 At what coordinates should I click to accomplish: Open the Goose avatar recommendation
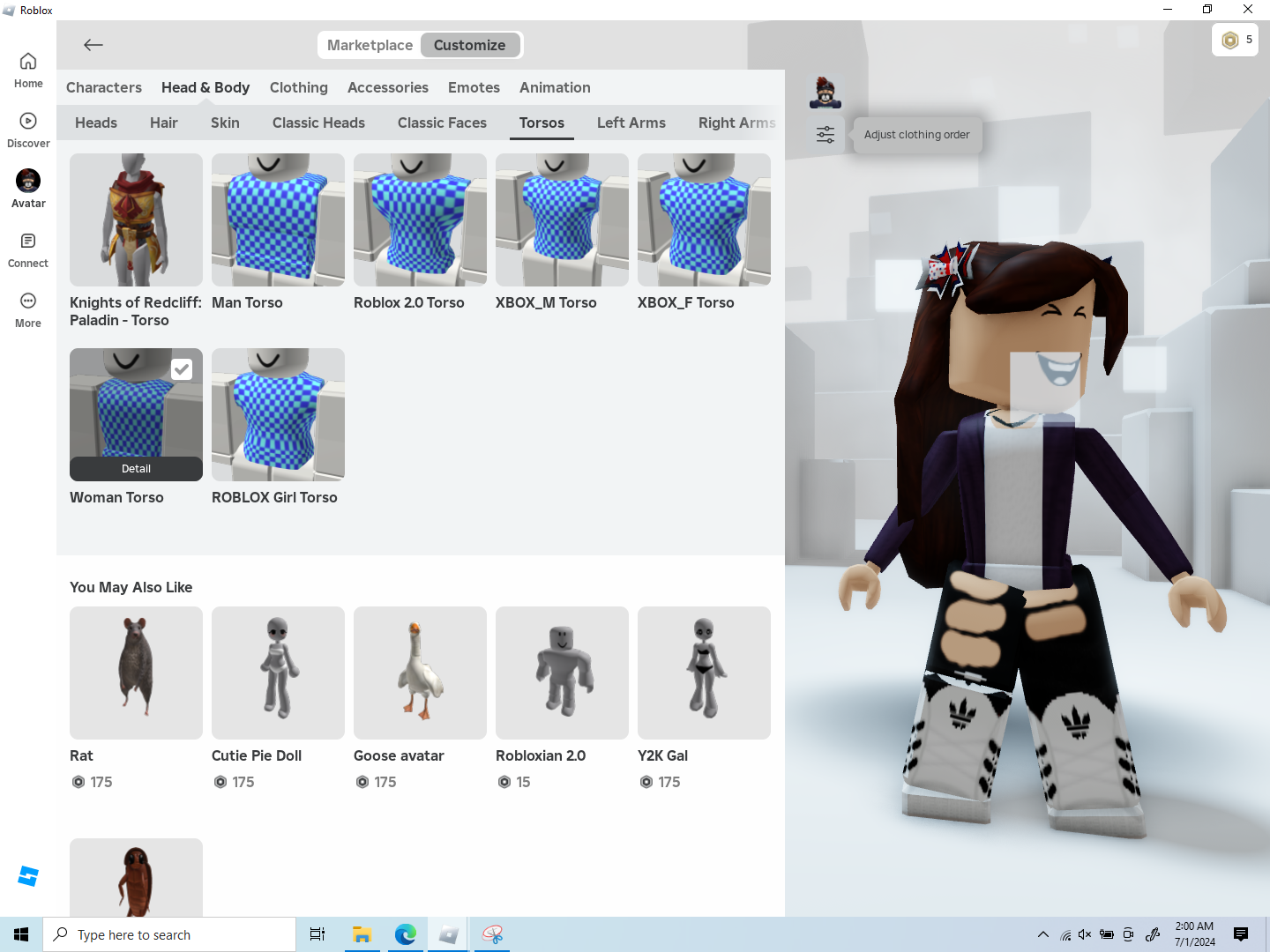(420, 673)
